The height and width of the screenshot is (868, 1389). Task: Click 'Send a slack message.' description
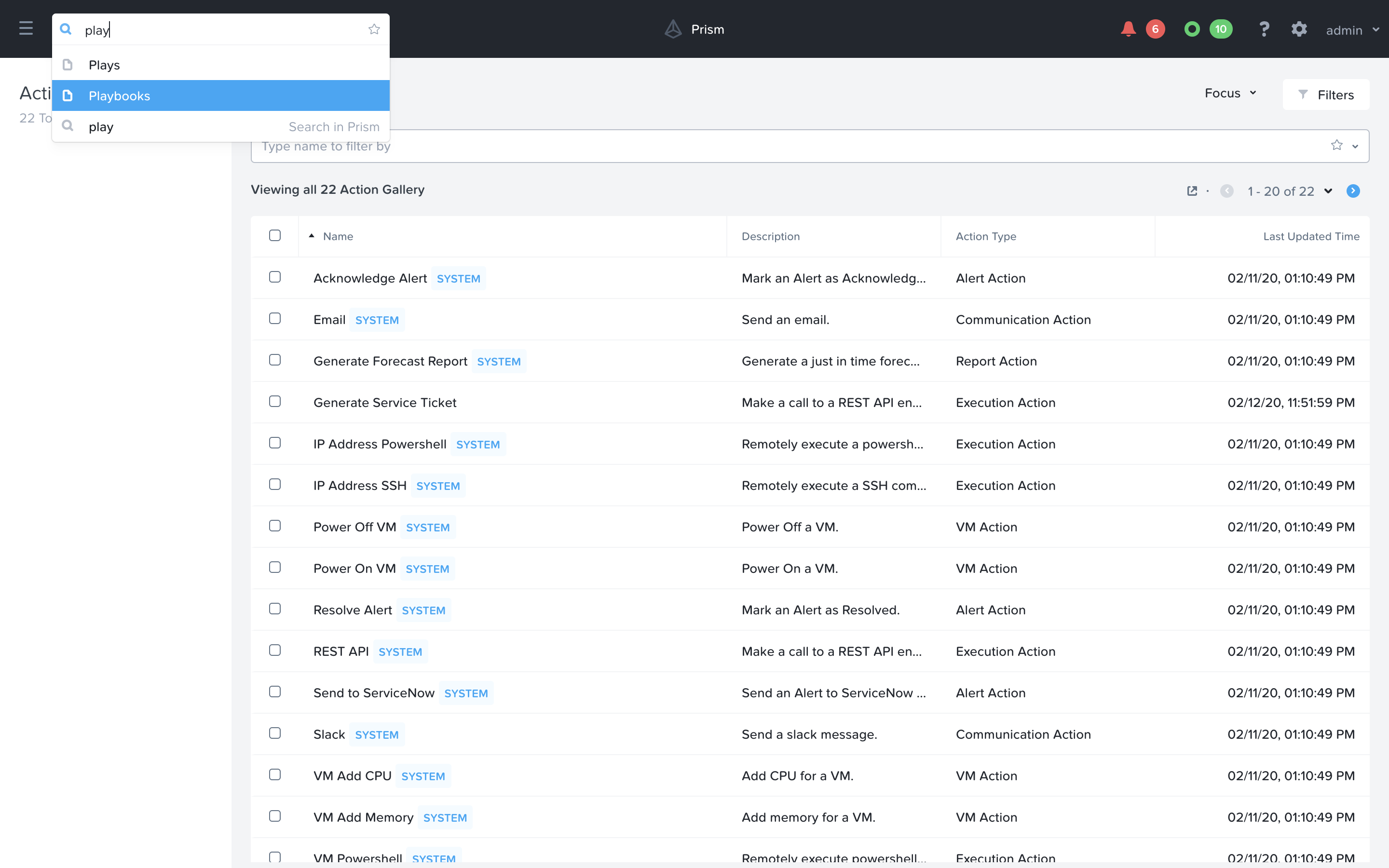pyautogui.click(x=809, y=734)
